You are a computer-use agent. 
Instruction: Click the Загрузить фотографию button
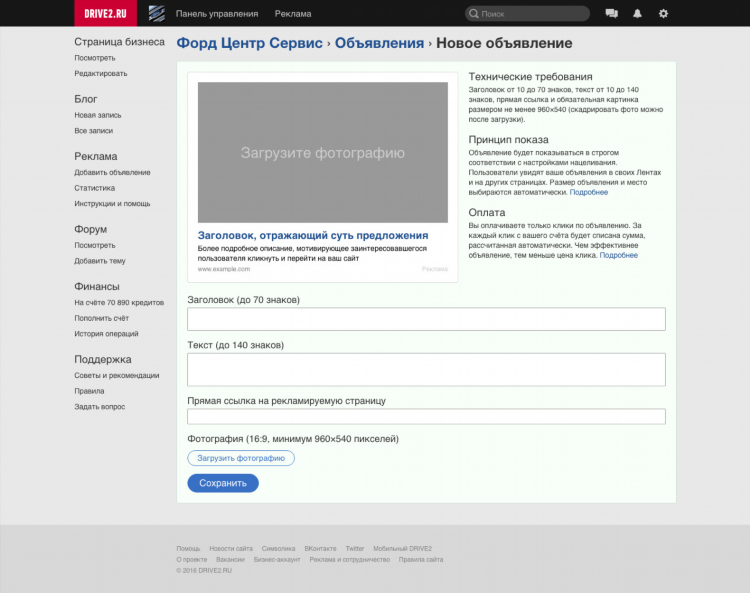[241, 458]
